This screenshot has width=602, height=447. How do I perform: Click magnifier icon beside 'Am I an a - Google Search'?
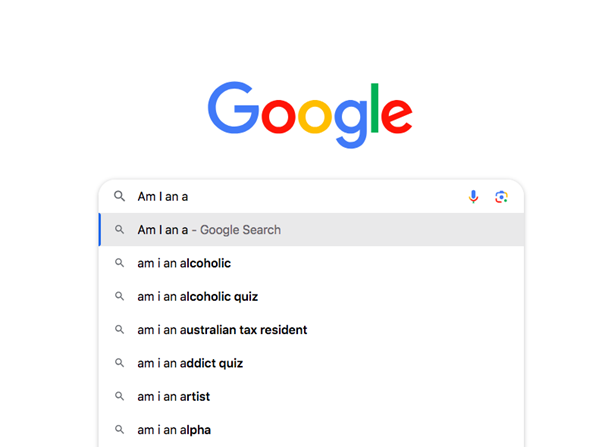(x=119, y=230)
